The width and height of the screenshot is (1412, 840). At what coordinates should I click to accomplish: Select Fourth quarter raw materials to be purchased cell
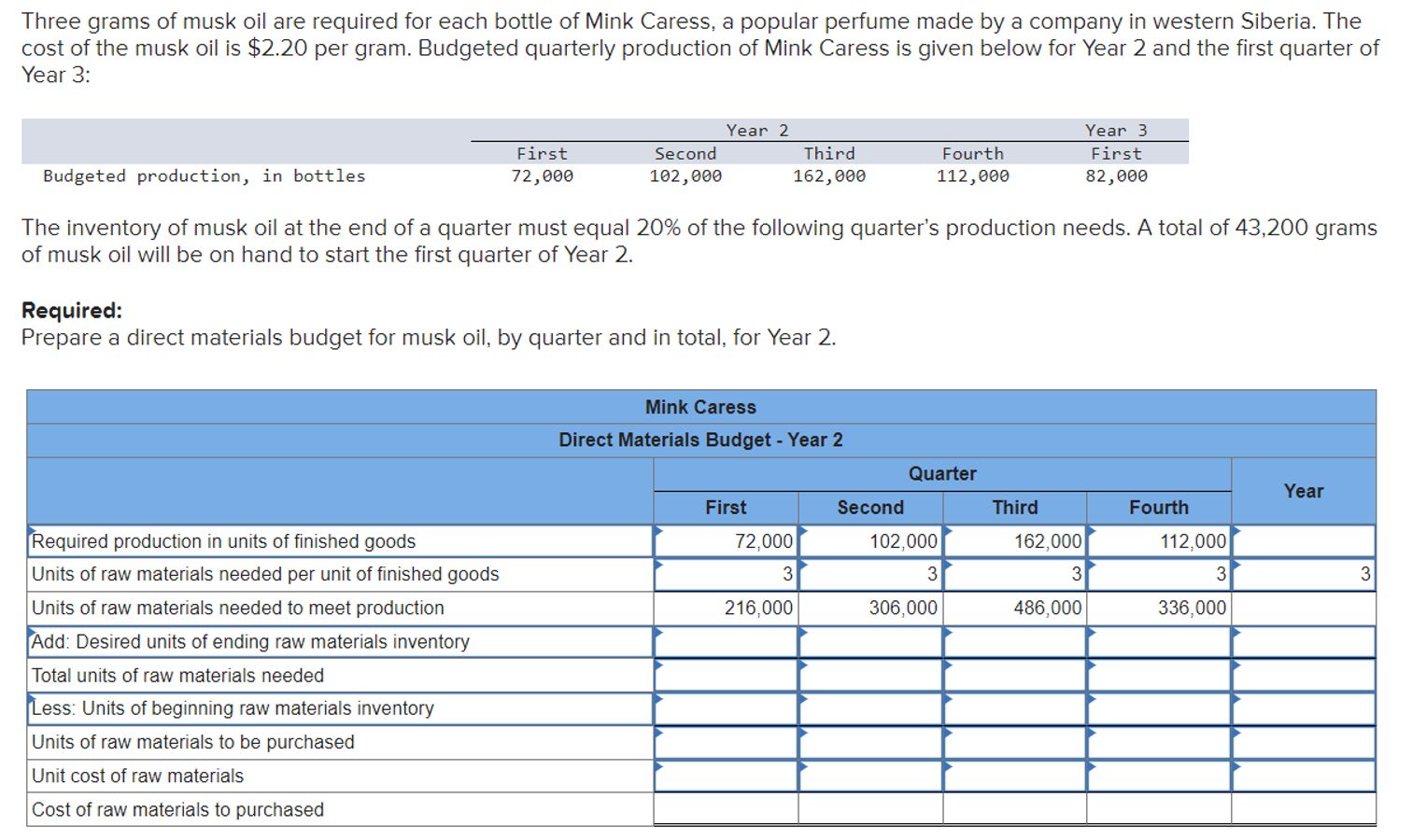click(x=1159, y=743)
